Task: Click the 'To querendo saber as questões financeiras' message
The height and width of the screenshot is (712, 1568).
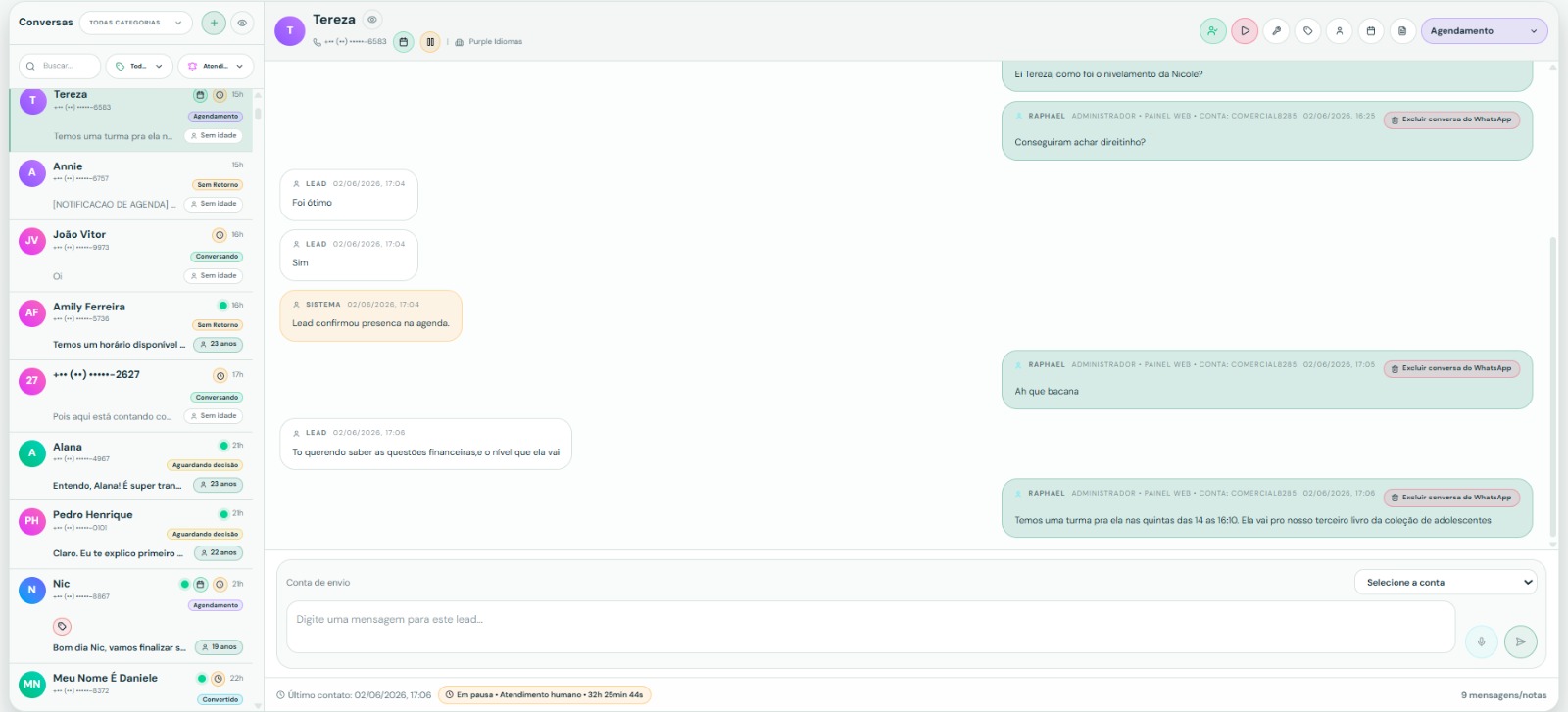Action: 425,444
